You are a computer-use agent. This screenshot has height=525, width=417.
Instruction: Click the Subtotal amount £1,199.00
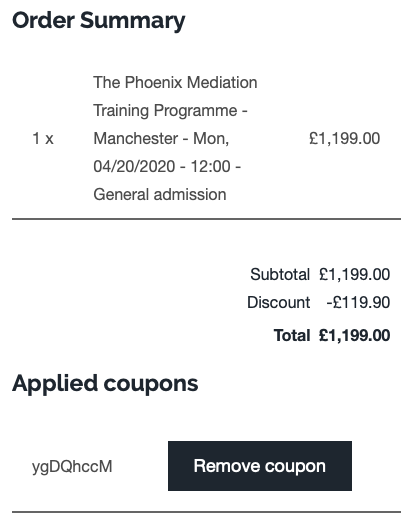pyautogui.click(x=355, y=274)
